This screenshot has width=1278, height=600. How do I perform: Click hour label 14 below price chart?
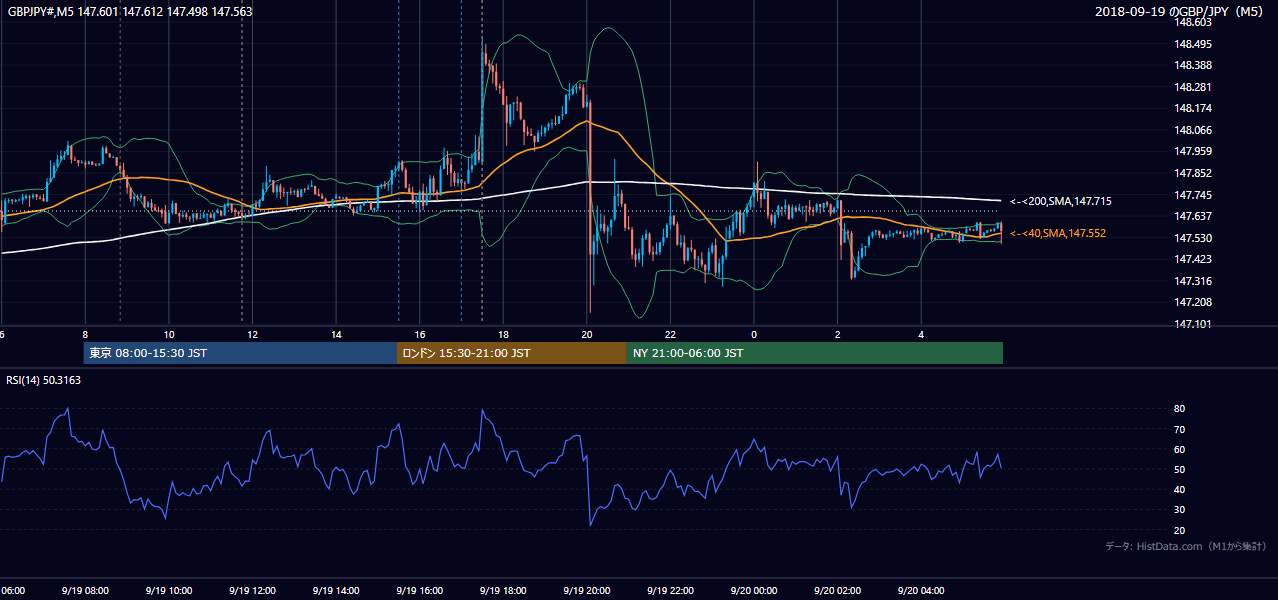(x=337, y=334)
